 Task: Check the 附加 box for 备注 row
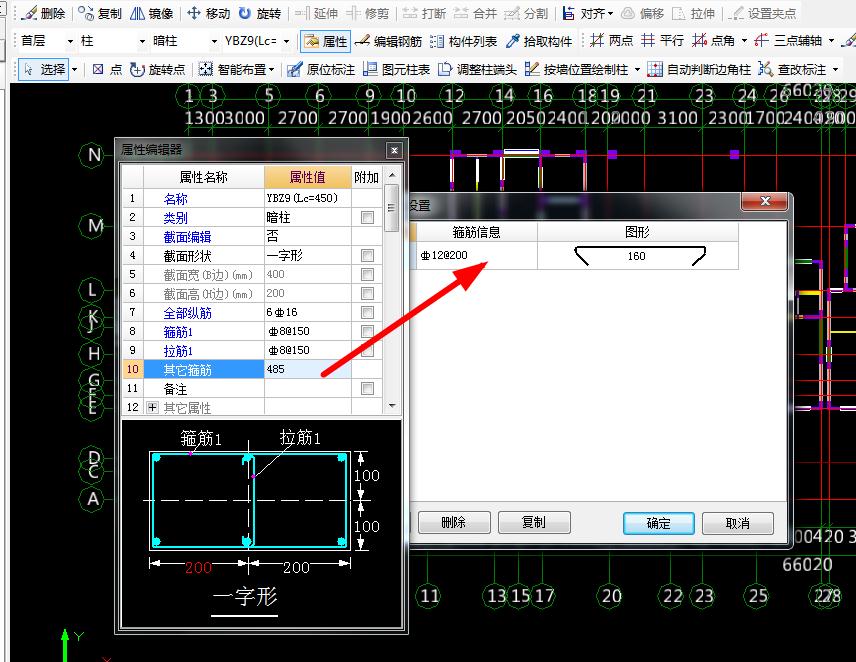coord(367,389)
